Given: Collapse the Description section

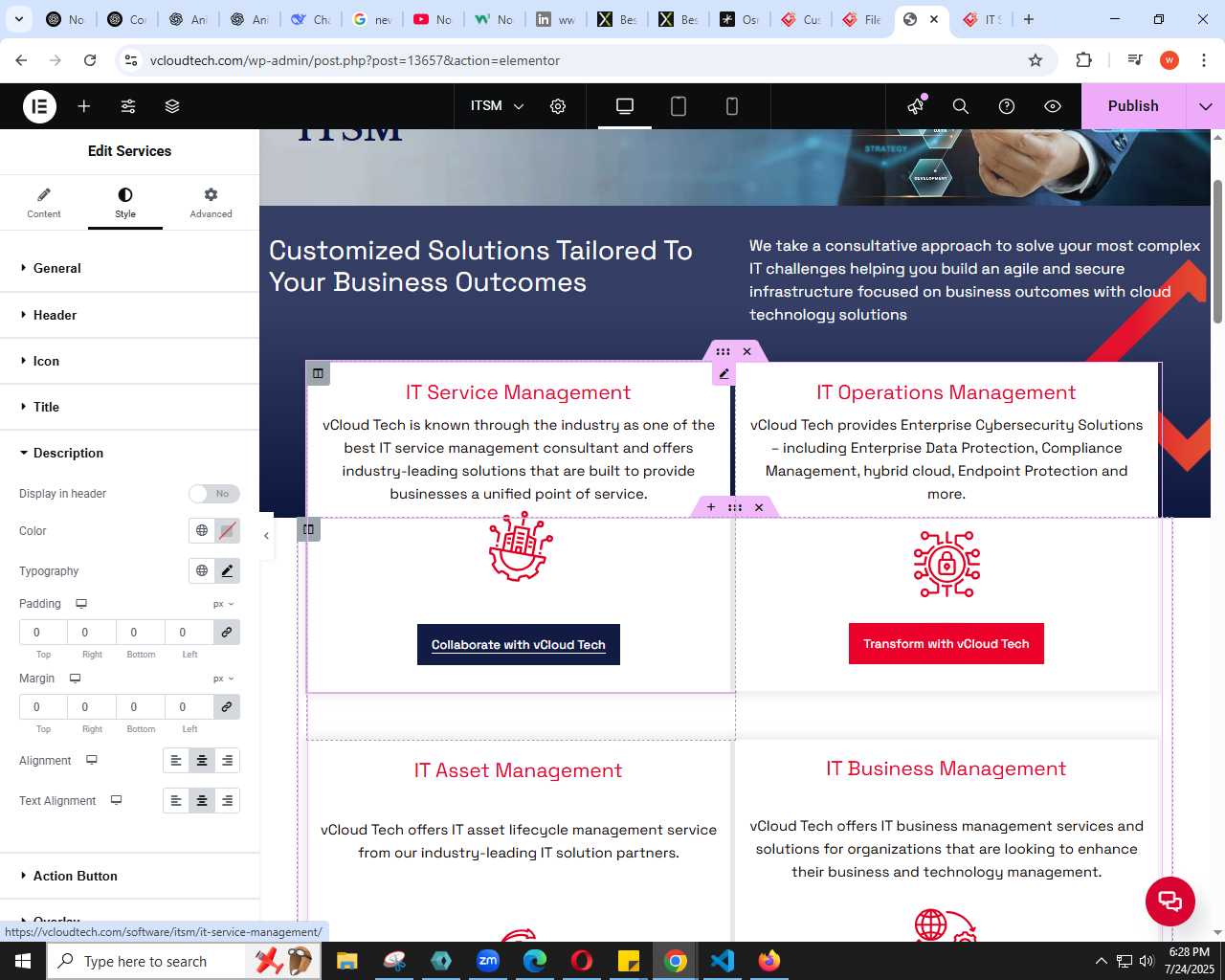Looking at the screenshot, I should coord(129,453).
